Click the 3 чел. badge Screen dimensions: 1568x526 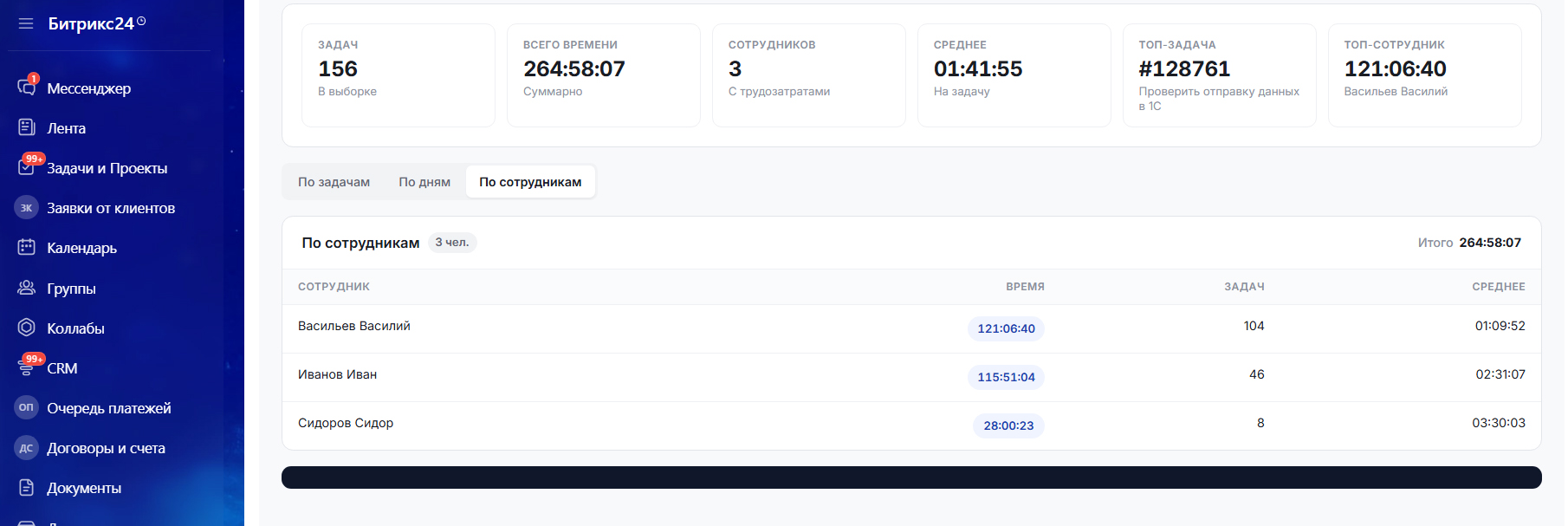pos(452,243)
